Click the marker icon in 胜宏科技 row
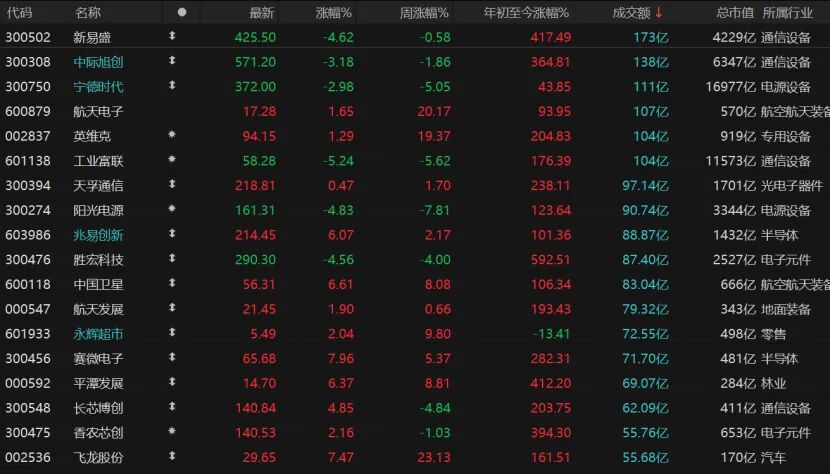The height and width of the screenshot is (474, 830). click(172, 258)
